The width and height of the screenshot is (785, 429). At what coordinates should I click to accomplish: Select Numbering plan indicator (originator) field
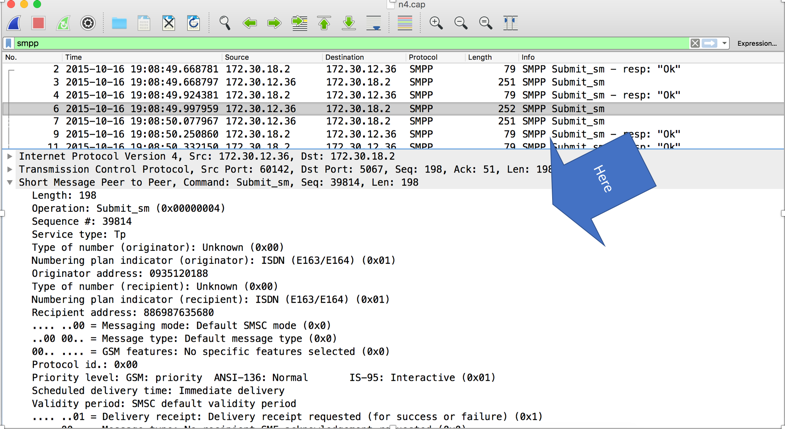[x=213, y=260]
